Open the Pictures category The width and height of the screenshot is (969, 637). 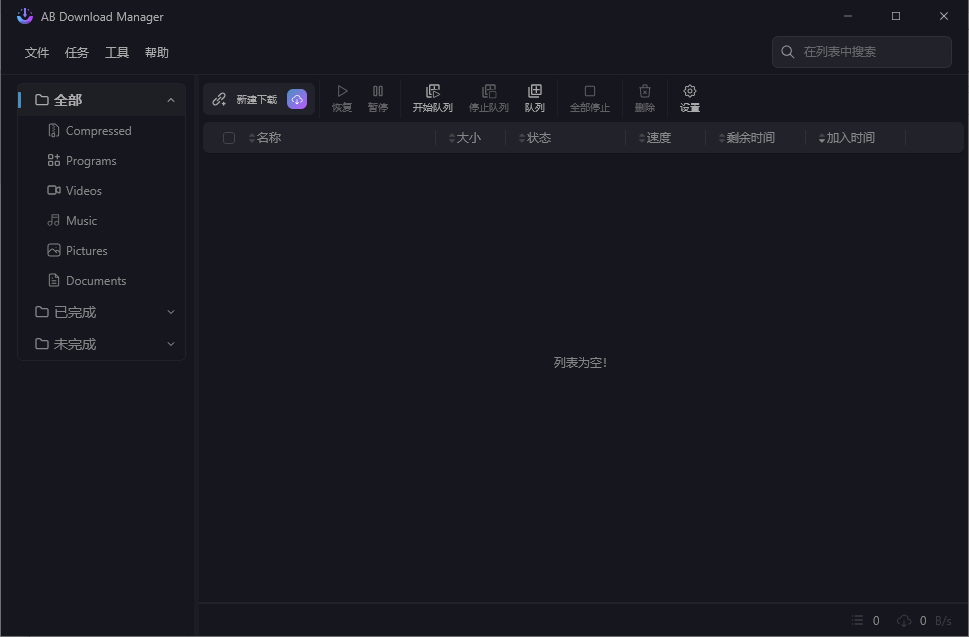click(x=86, y=250)
